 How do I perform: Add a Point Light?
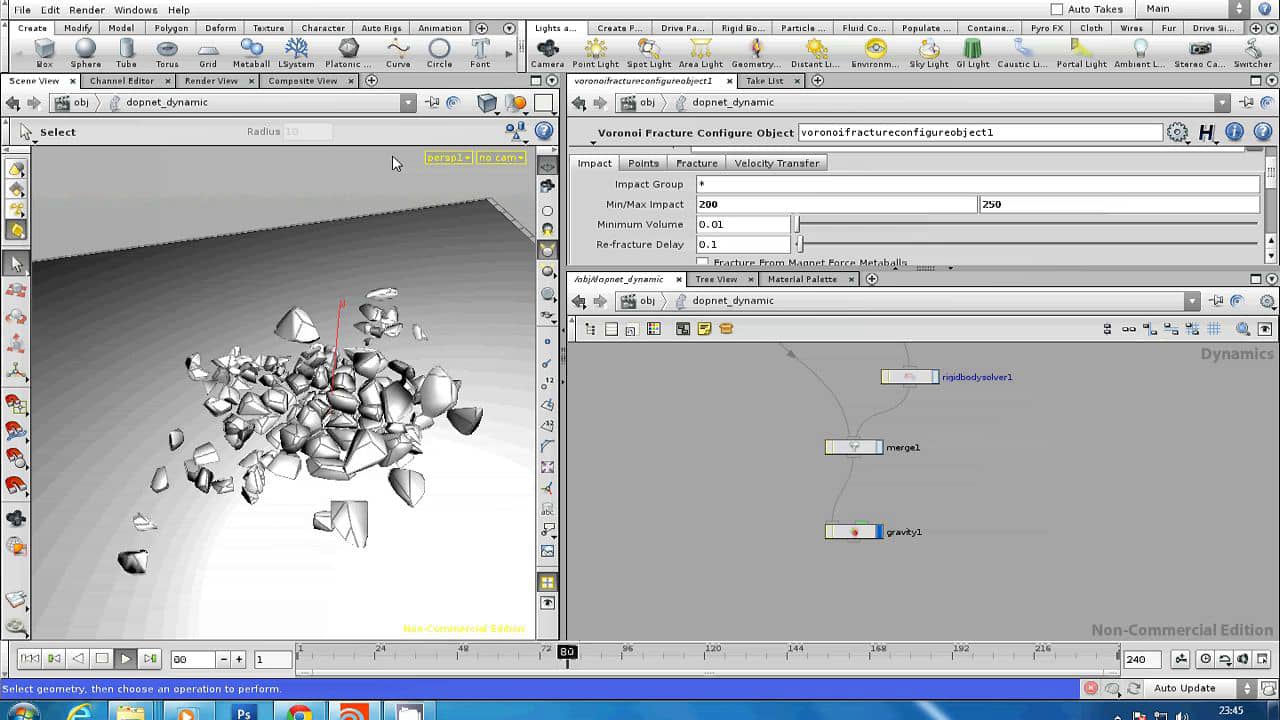point(595,53)
